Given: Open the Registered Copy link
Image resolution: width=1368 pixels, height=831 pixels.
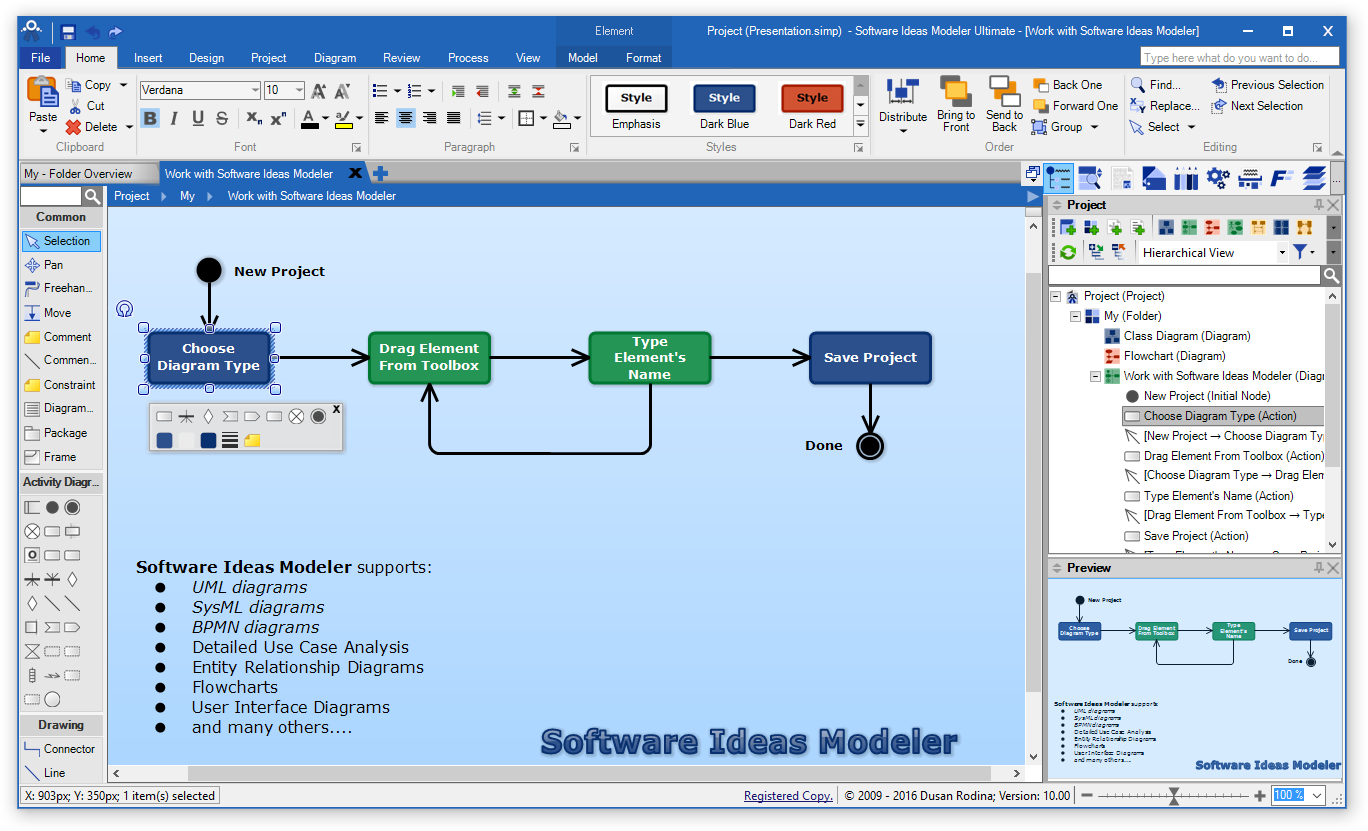Looking at the screenshot, I should (x=788, y=796).
